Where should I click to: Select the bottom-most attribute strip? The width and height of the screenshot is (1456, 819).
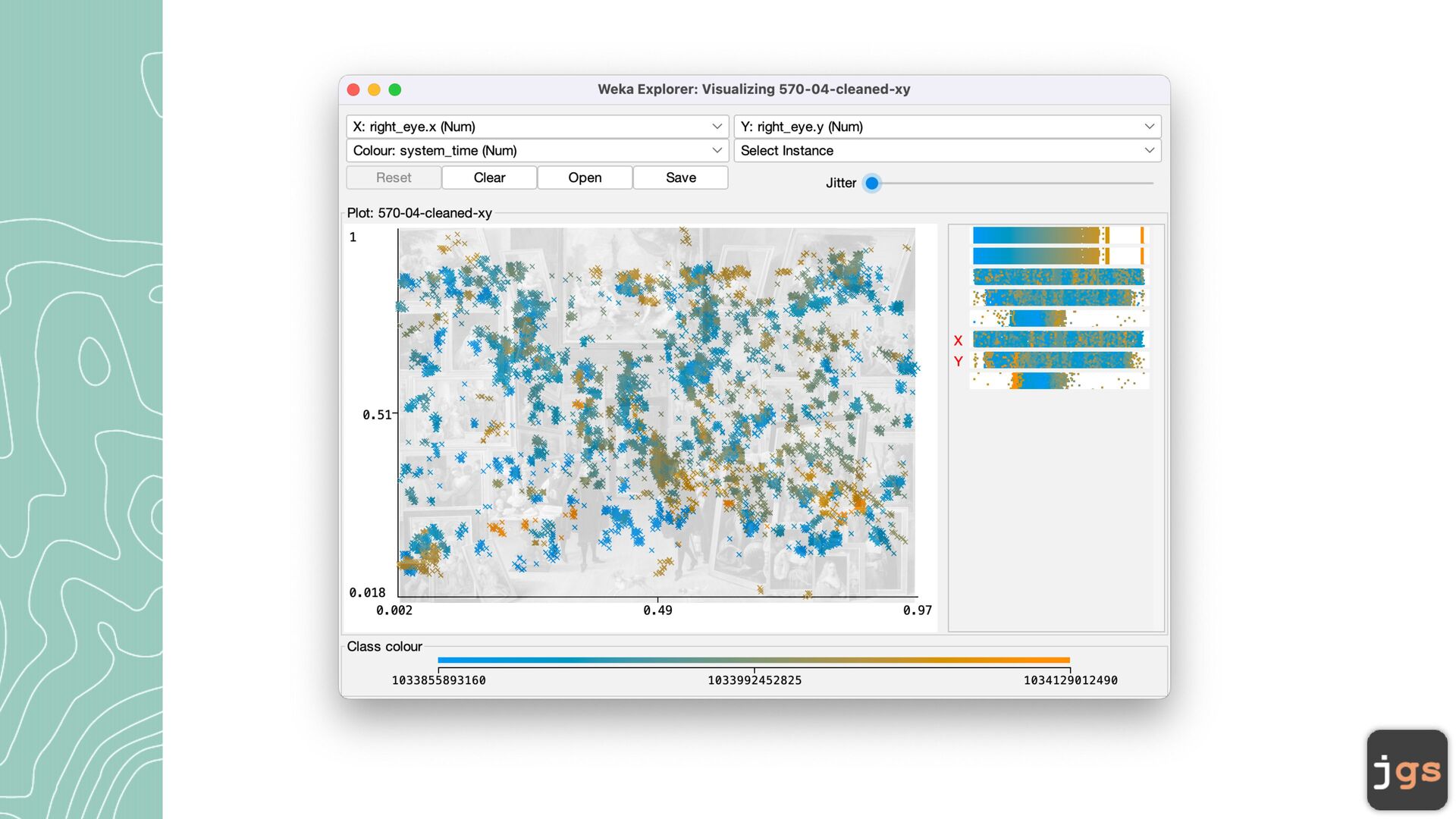click(x=1059, y=381)
